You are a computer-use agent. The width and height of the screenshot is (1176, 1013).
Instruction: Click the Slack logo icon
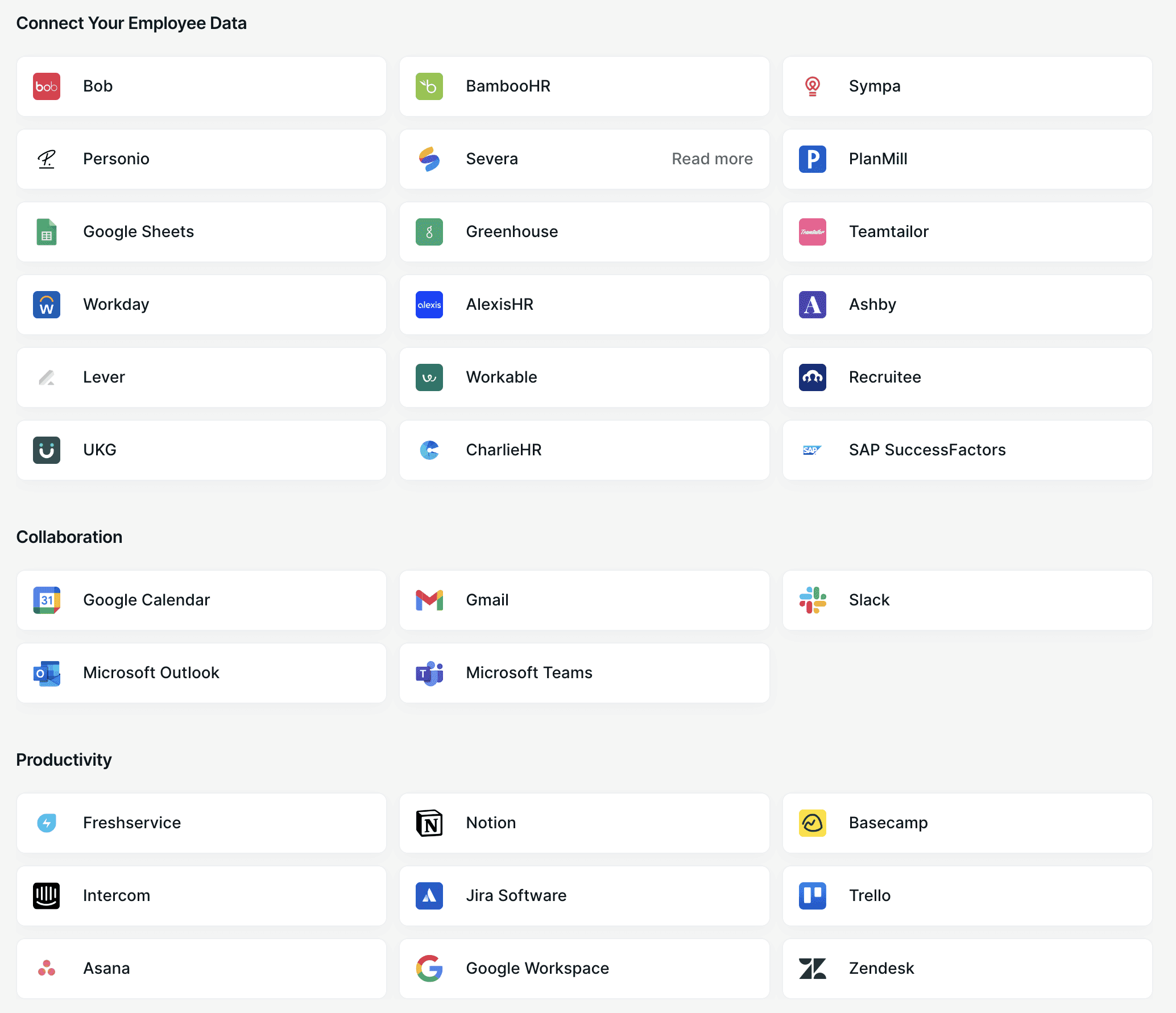click(x=812, y=600)
